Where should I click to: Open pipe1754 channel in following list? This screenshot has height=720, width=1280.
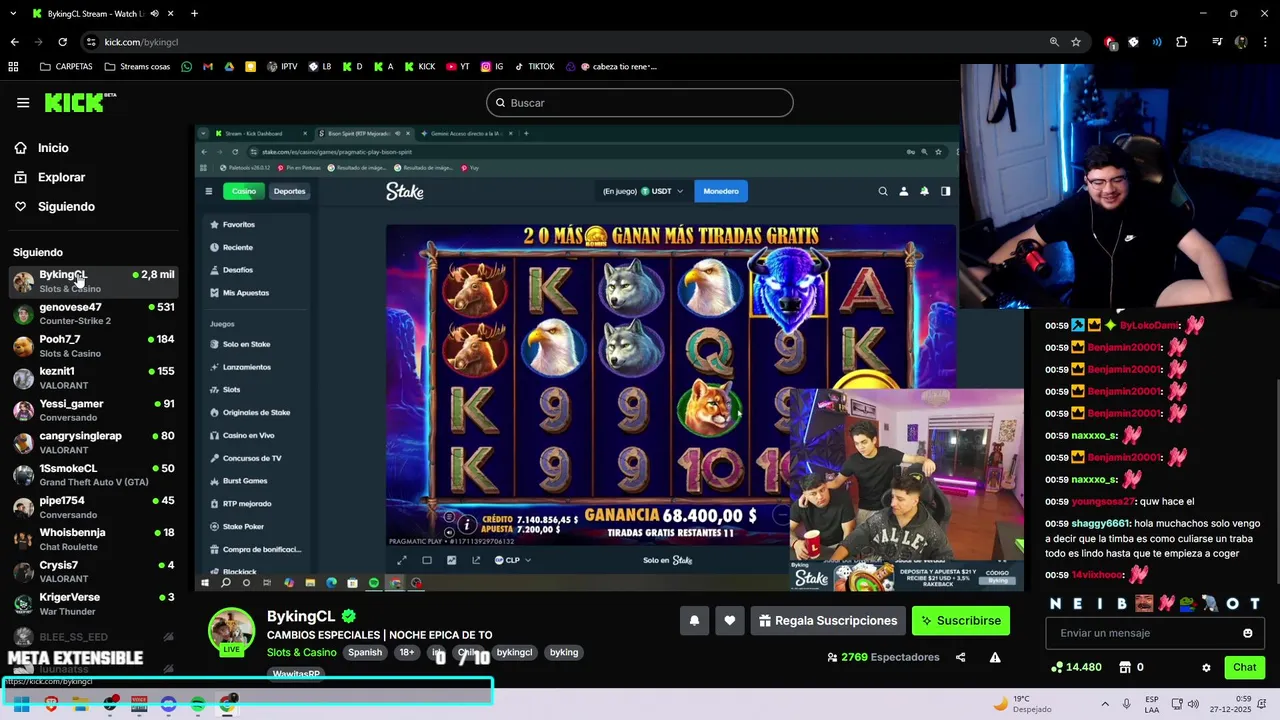pos(94,507)
